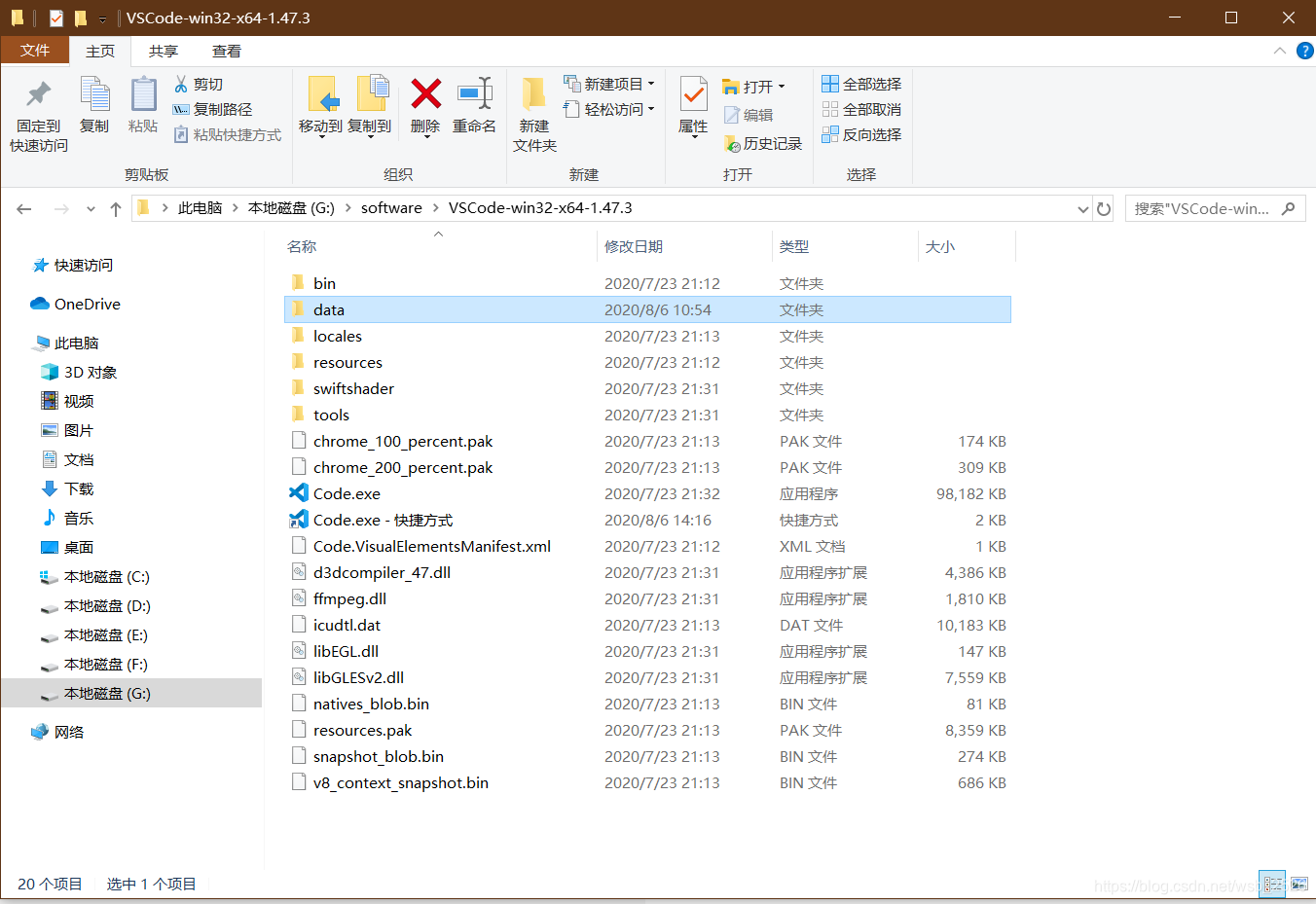The height and width of the screenshot is (904, 1316).
Task: Select the 'bin' folder
Action: 324,283
